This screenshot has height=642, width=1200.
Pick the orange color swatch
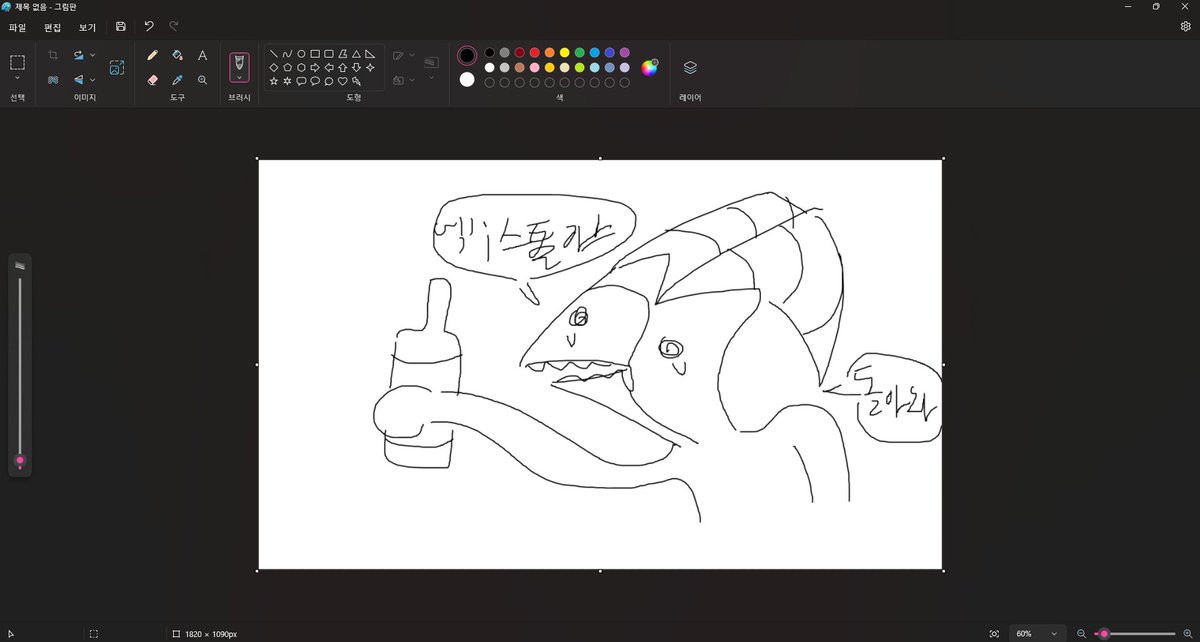[x=550, y=52]
